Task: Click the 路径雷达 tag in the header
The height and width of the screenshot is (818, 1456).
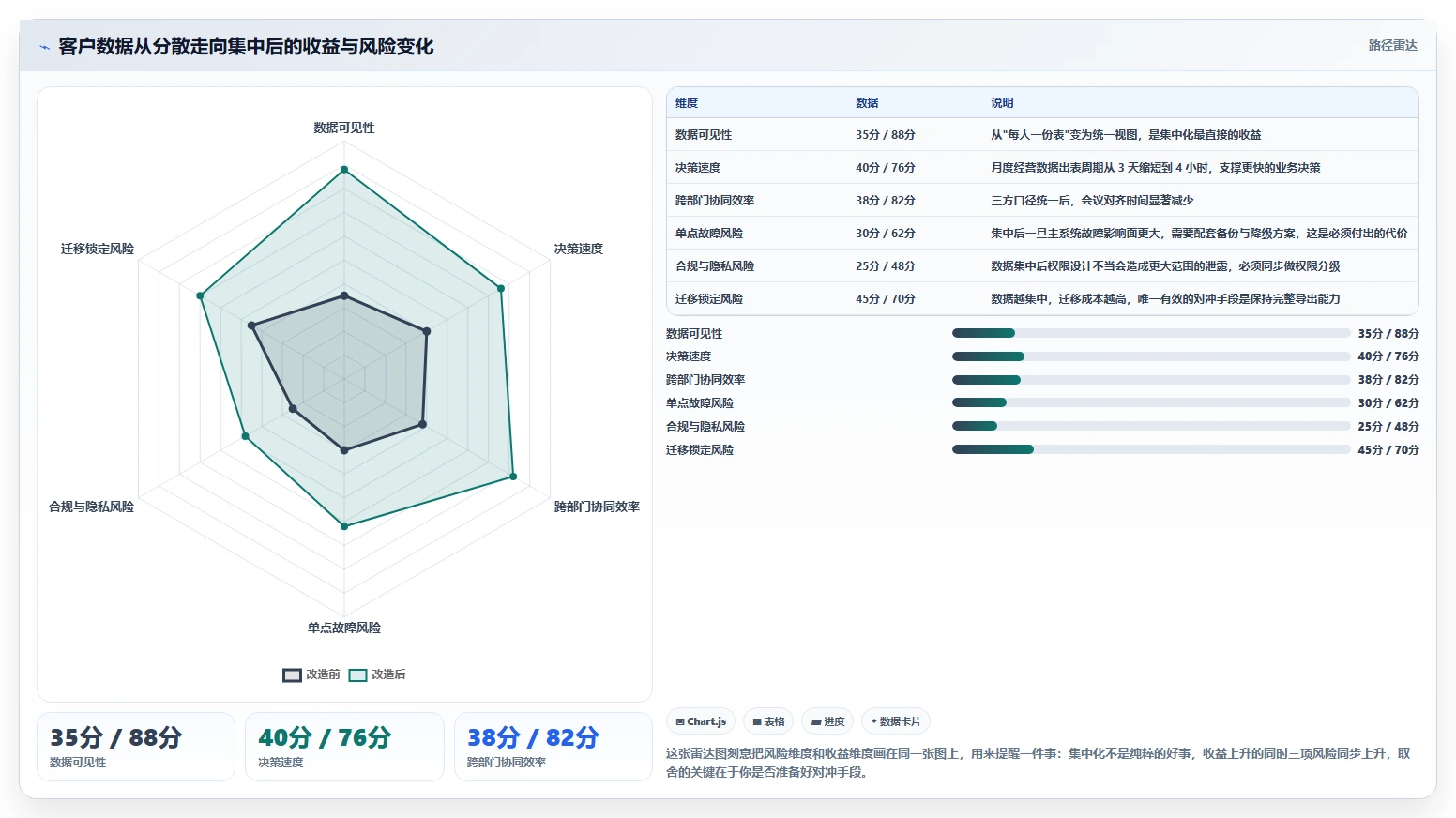Action: (1392, 45)
